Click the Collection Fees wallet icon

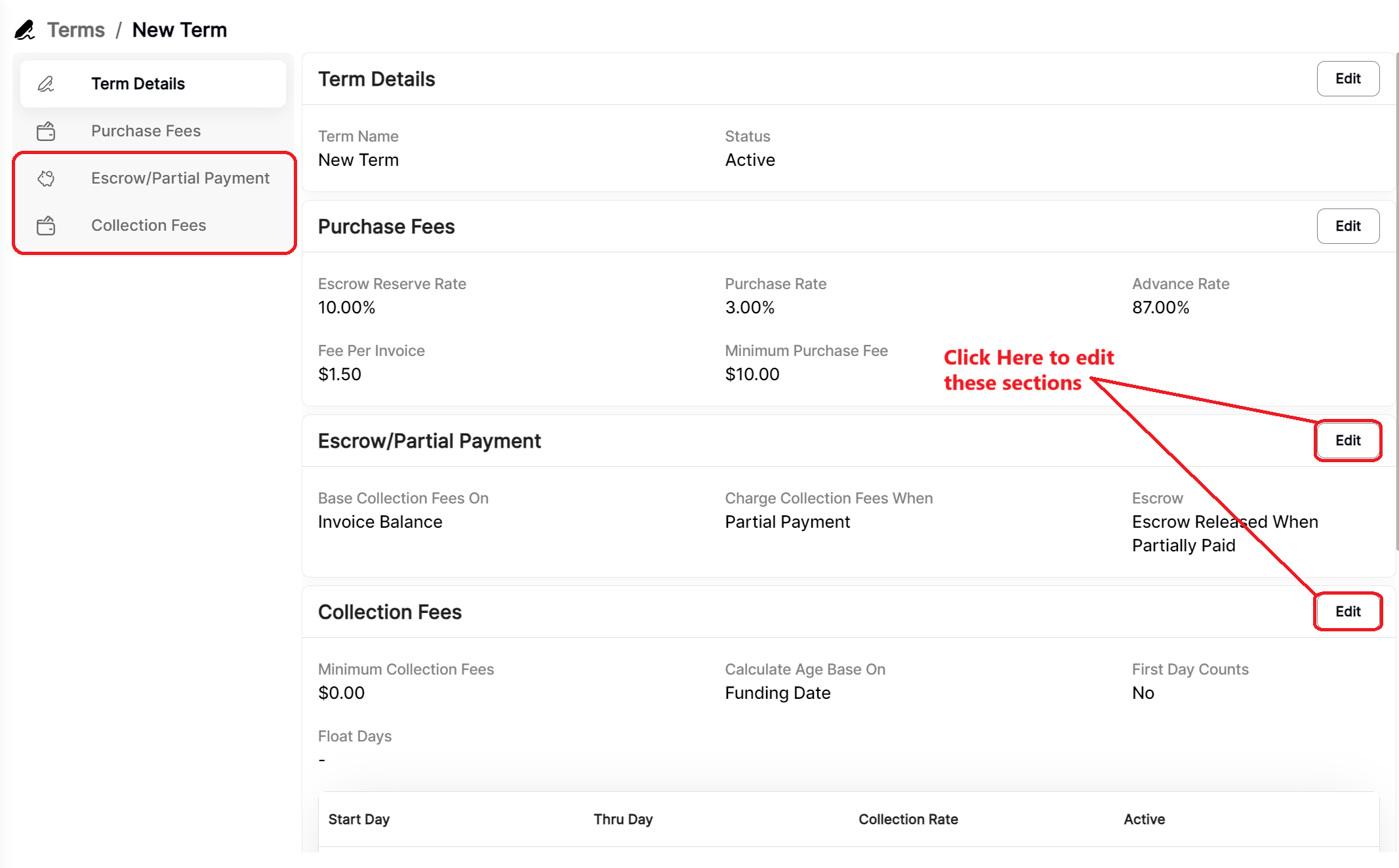46,226
